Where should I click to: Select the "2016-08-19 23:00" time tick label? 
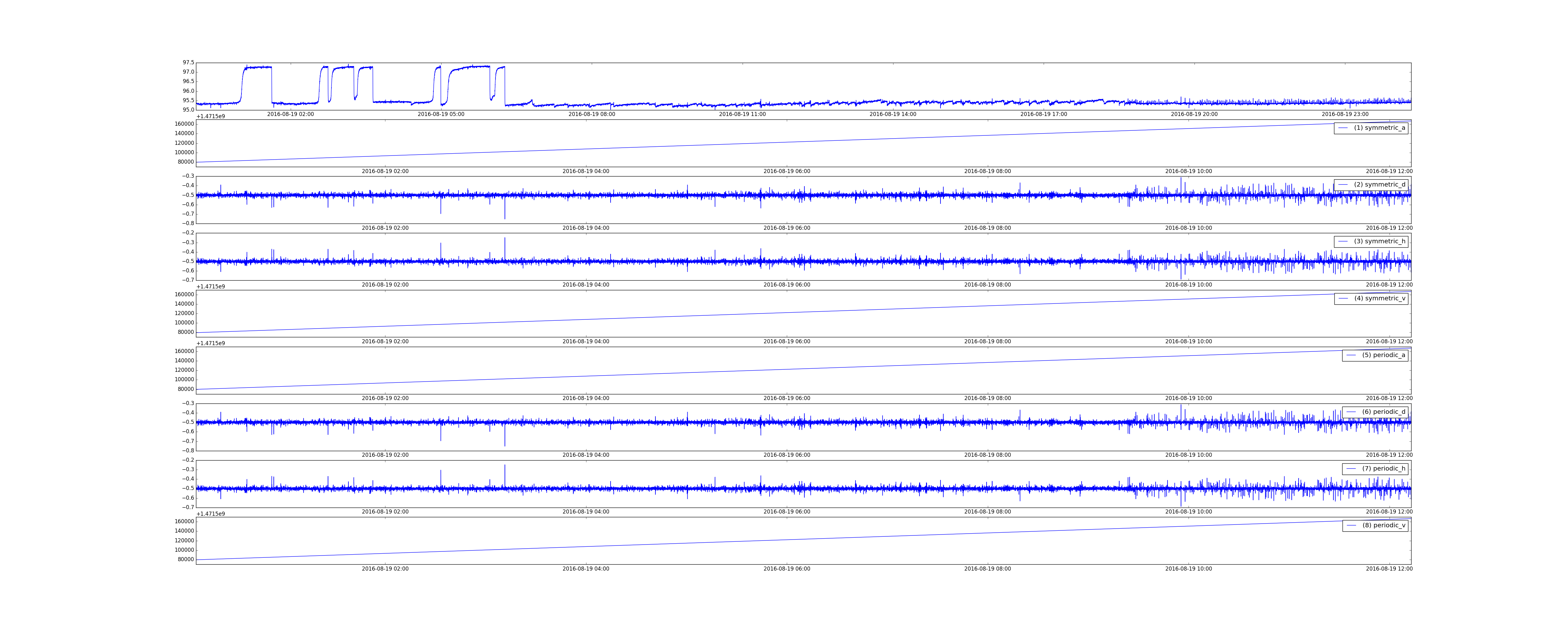coord(1345,114)
